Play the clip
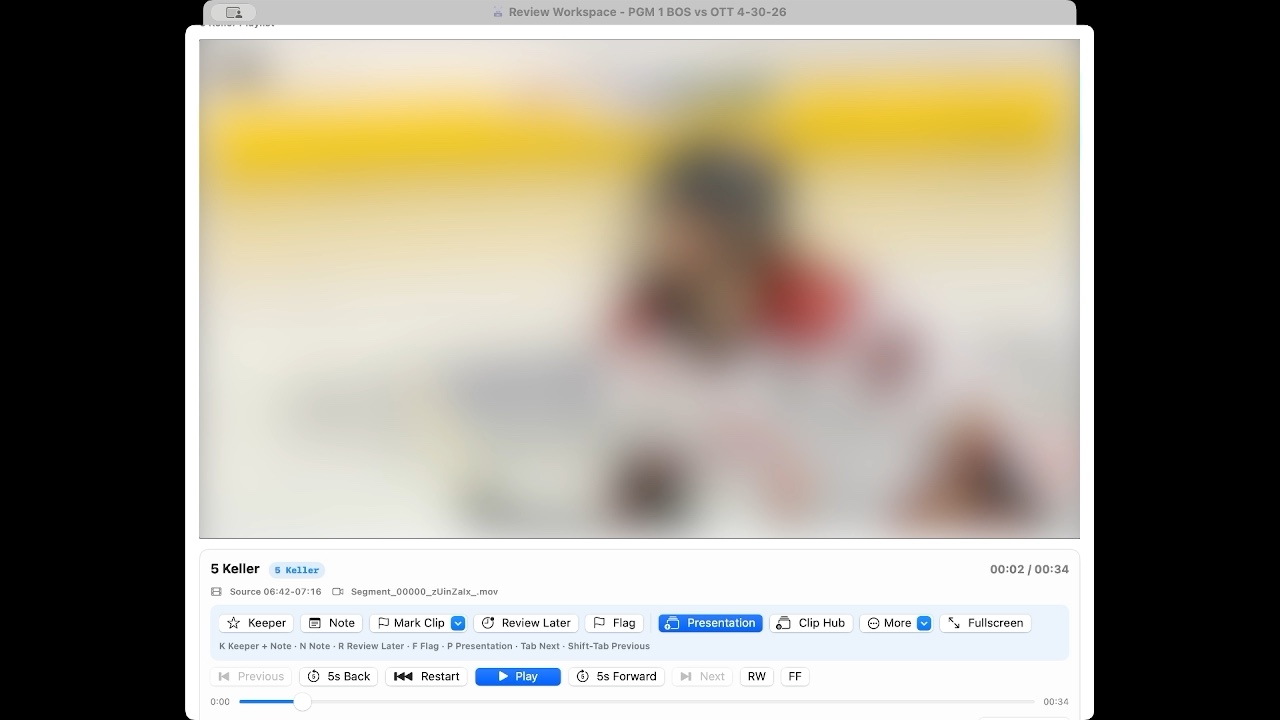 (x=518, y=677)
